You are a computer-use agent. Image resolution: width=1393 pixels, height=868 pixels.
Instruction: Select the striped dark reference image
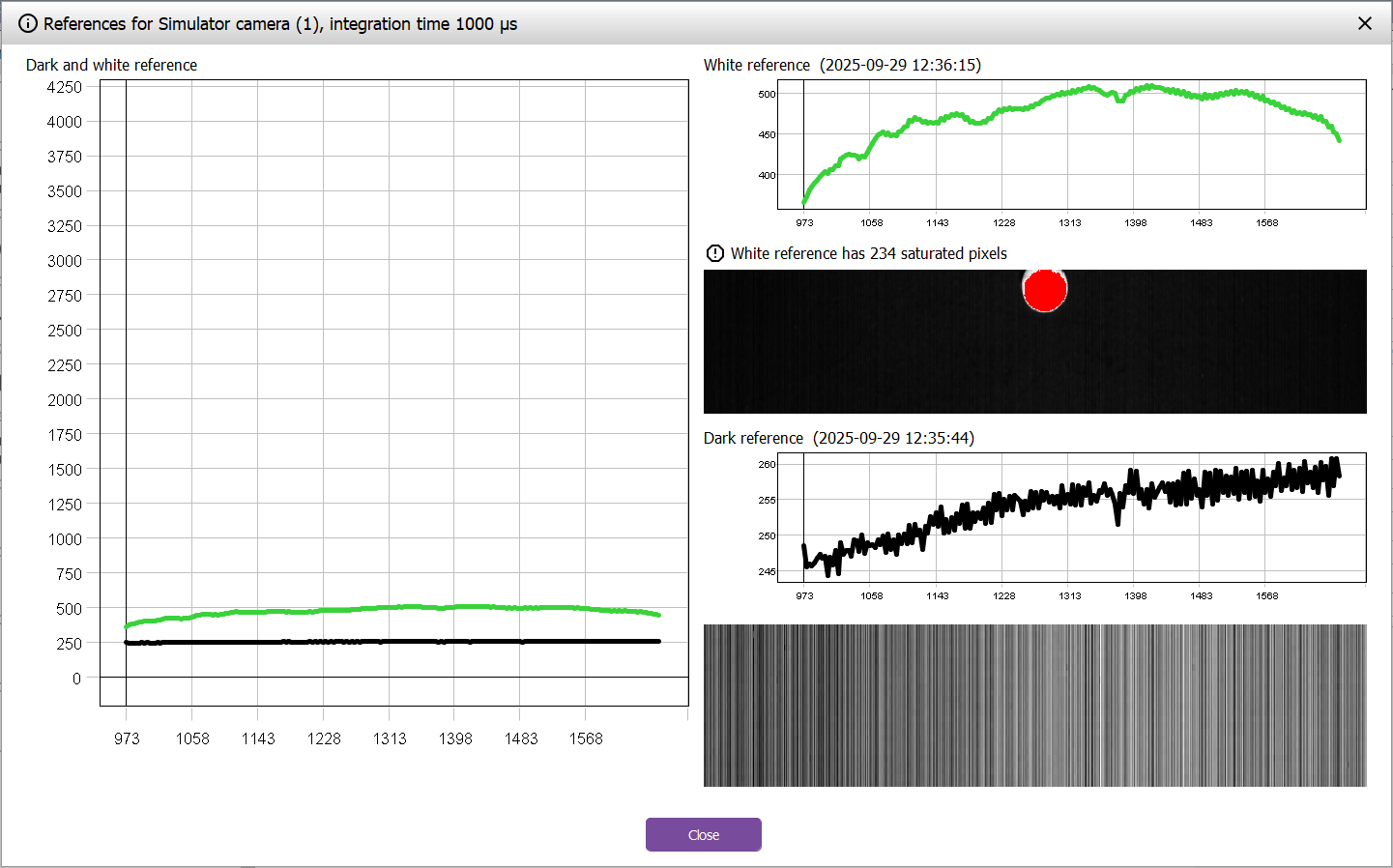pos(1034,705)
